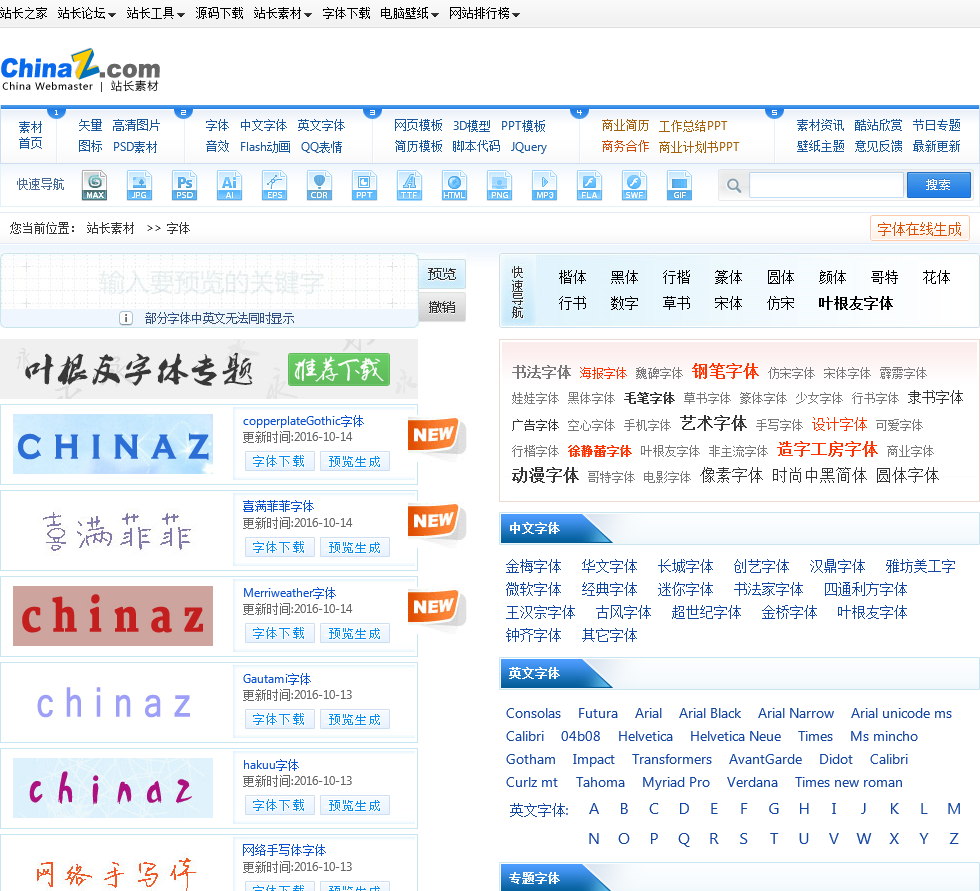
Task: Open the 喜满菲菲字体 title link
Action: pos(278,507)
